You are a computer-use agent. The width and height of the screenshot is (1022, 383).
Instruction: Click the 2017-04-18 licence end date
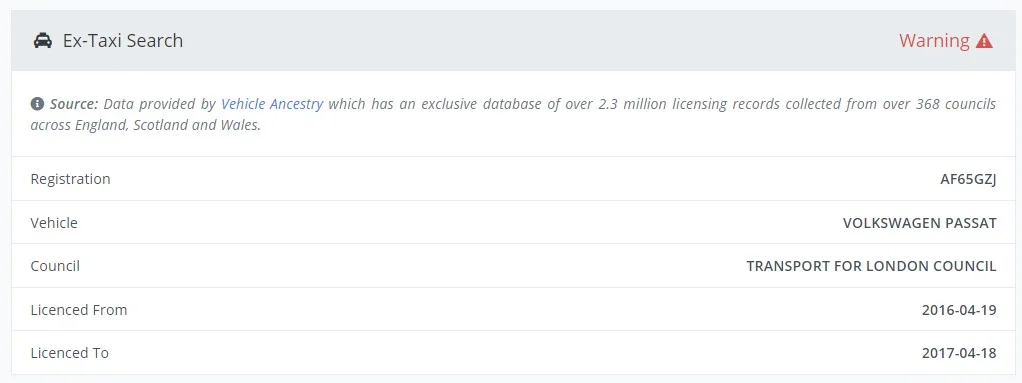tap(959, 354)
